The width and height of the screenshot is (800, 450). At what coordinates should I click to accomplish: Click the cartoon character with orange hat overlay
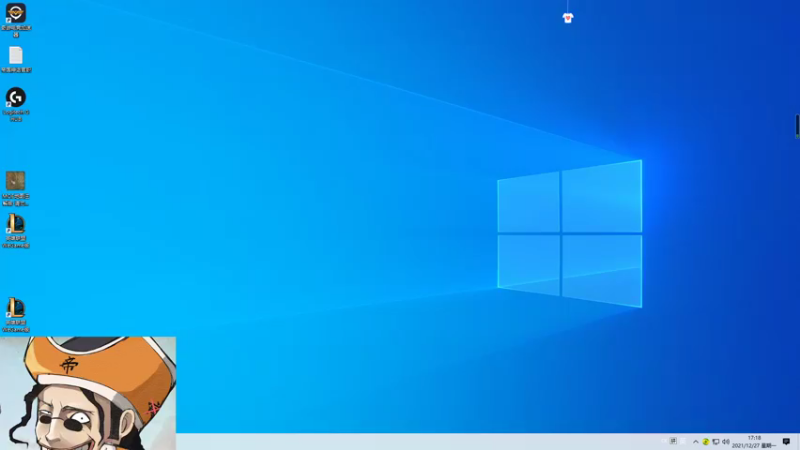pyautogui.click(x=88, y=393)
